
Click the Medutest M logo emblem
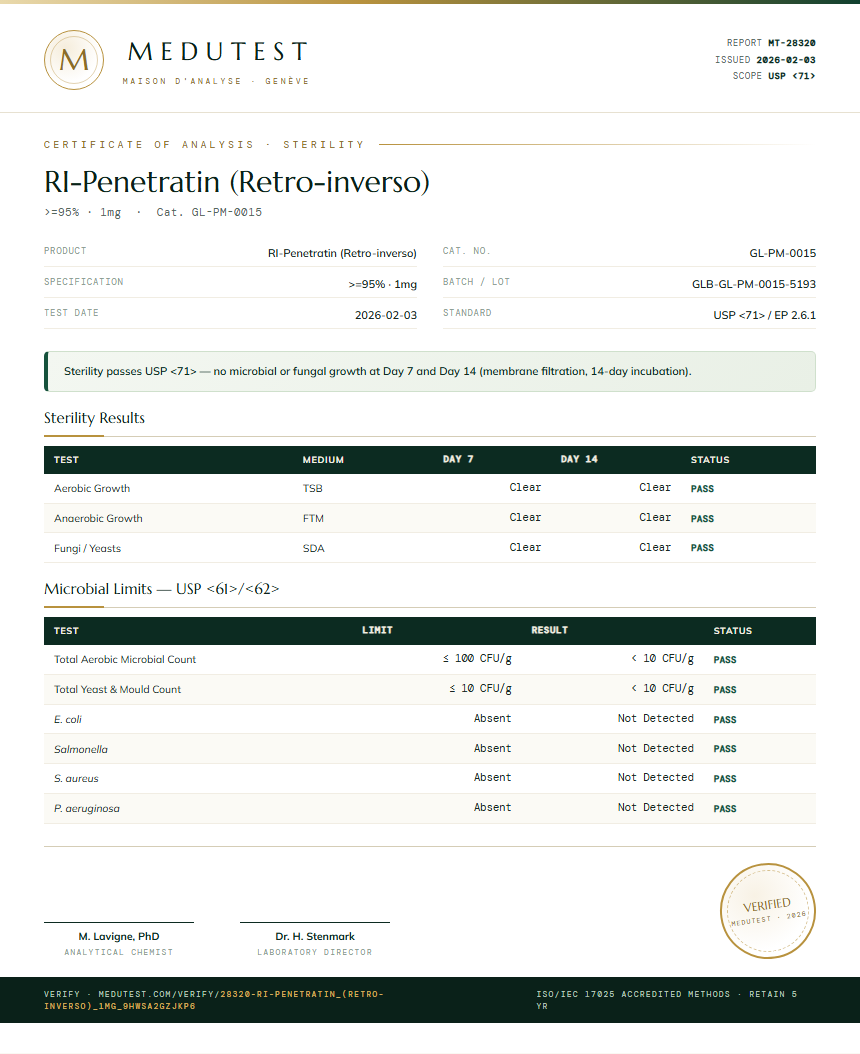(x=74, y=60)
